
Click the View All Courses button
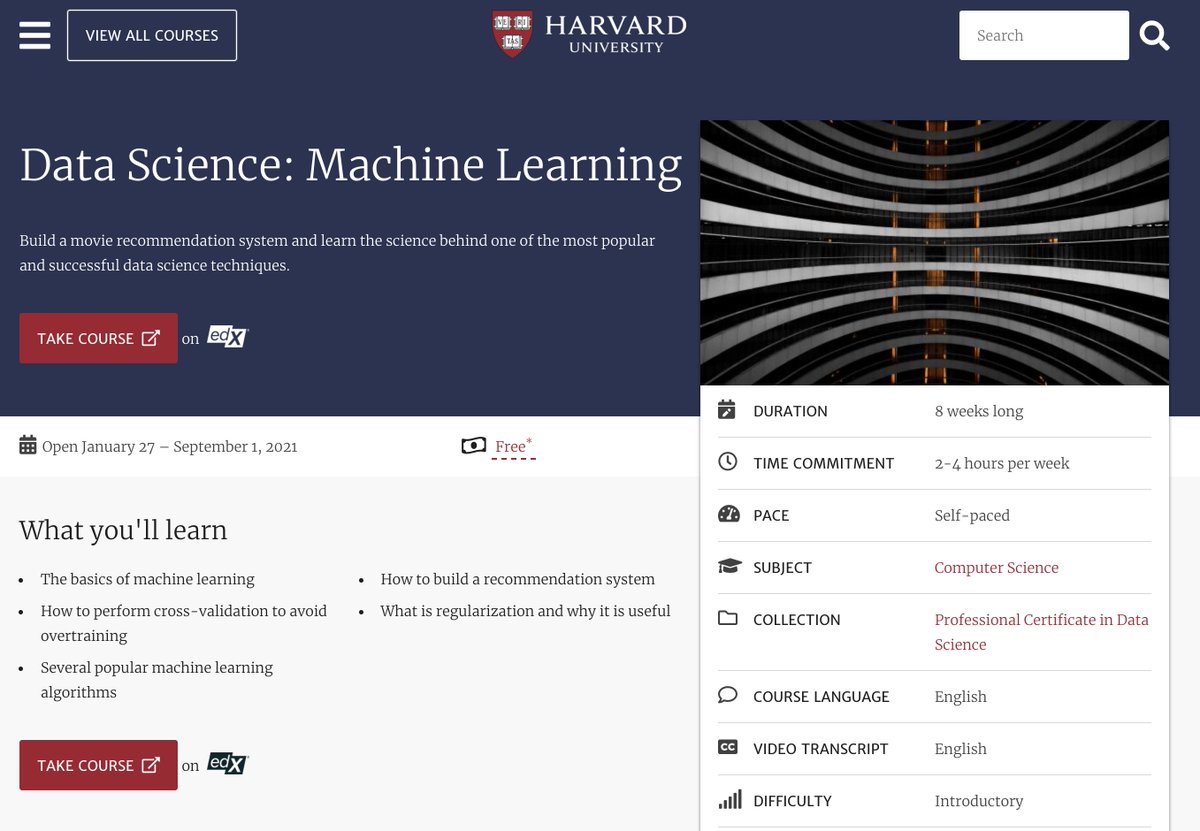[x=152, y=35]
